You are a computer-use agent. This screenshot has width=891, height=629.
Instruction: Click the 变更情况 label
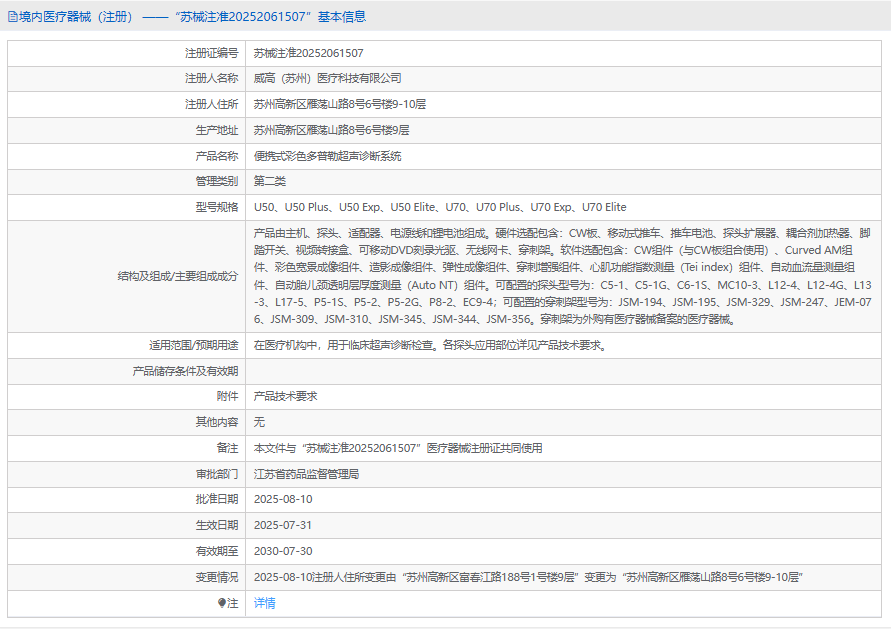pyautogui.click(x=217, y=577)
